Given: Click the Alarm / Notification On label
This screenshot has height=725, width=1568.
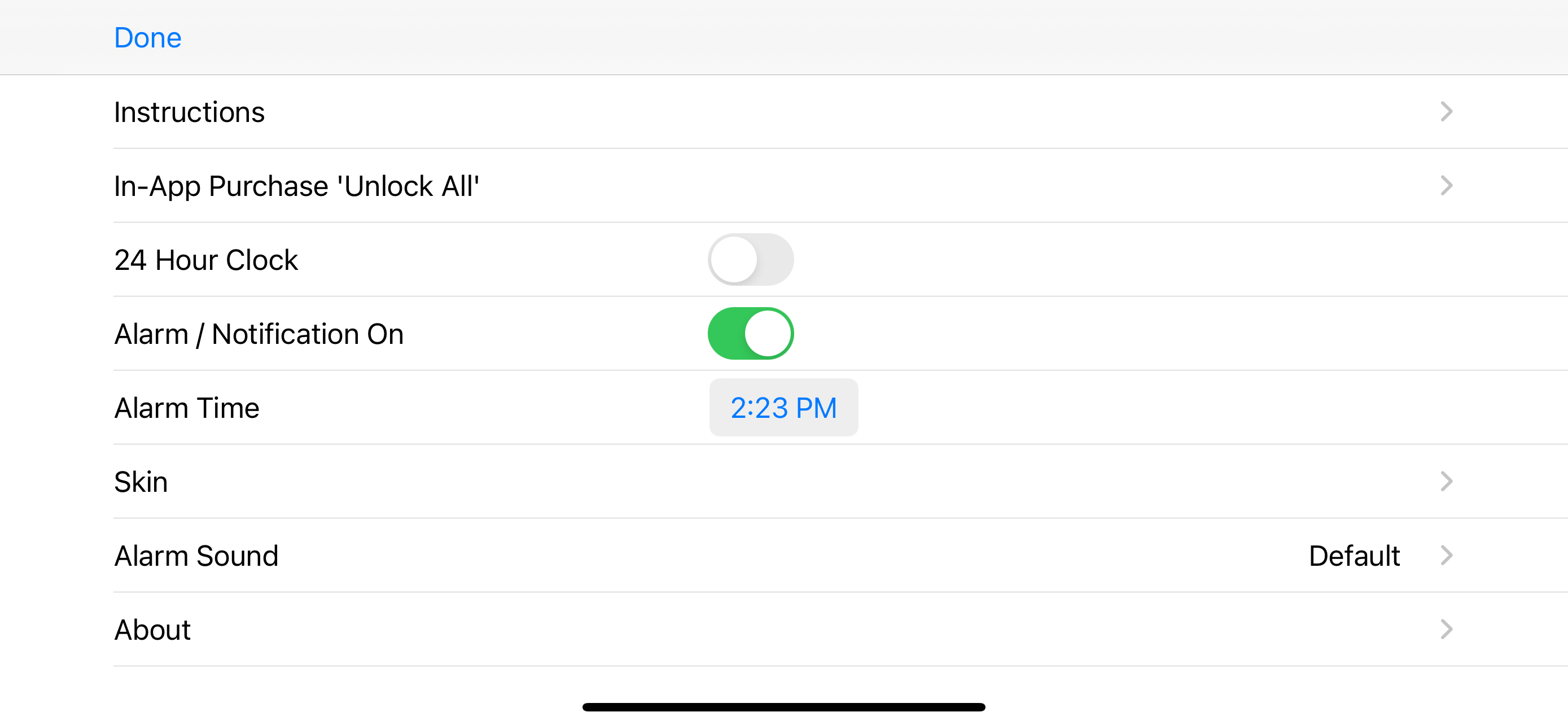Looking at the screenshot, I should point(259,334).
